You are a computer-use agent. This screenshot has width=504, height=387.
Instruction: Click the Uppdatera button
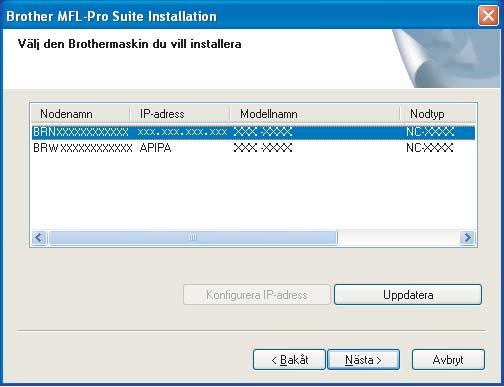click(x=408, y=295)
